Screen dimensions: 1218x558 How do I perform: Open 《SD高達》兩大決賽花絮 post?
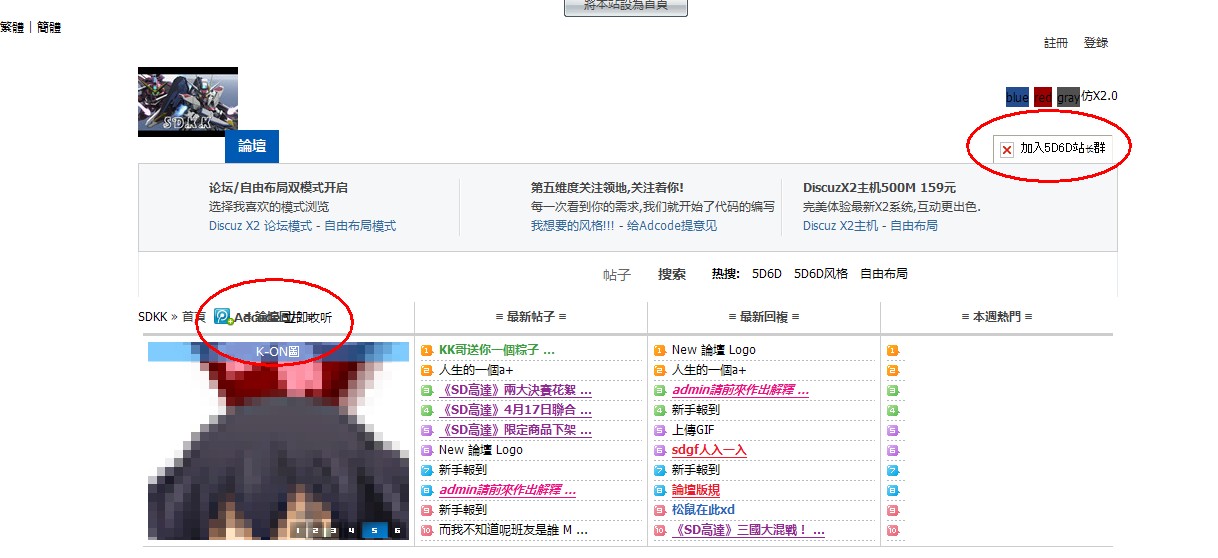point(515,390)
